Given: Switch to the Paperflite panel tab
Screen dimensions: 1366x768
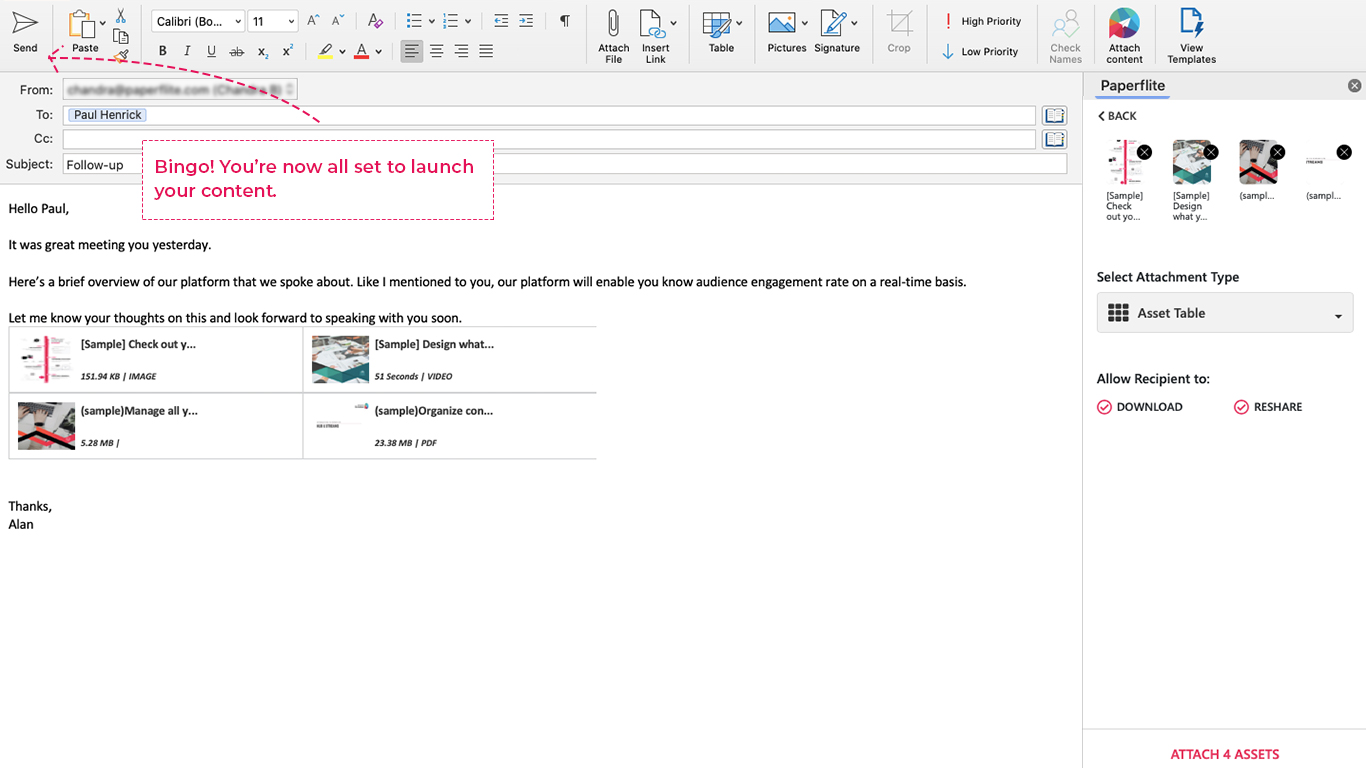Looking at the screenshot, I should coord(1132,86).
